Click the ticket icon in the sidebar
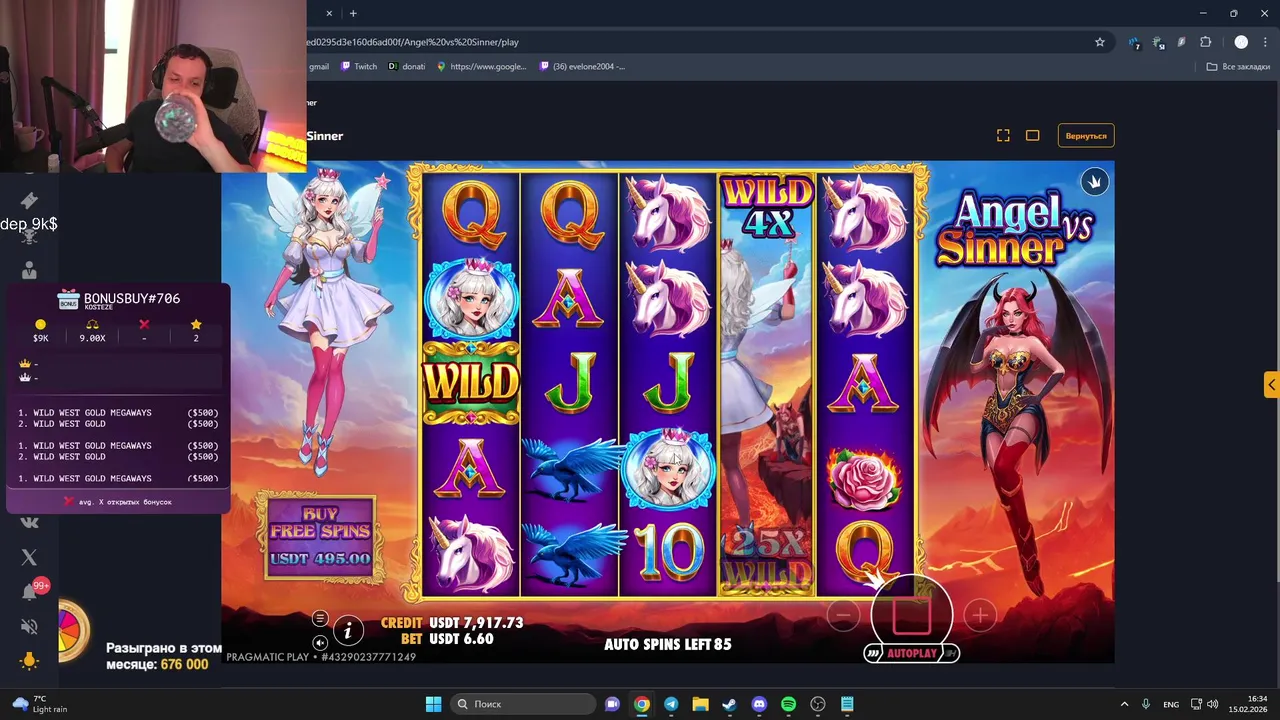This screenshot has width=1280, height=720. 29,200
